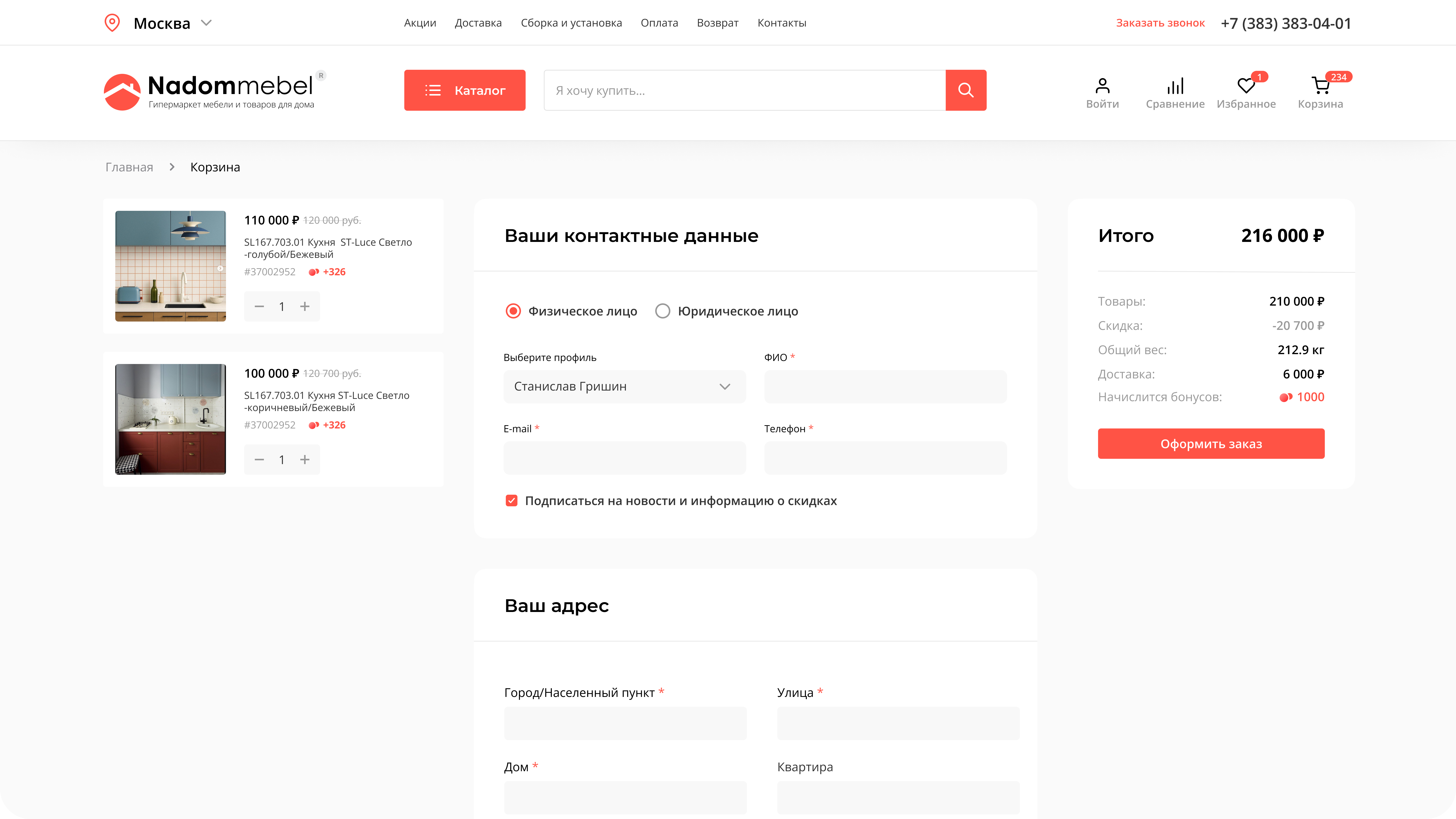Click the favorites badge showing 1
1456x819 pixels.
(x=1259, y=77)
